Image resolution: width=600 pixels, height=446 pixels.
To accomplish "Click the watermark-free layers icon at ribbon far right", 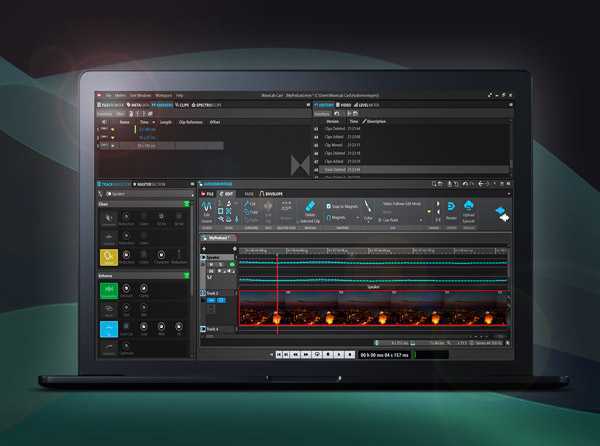I will tap(502, 214).
